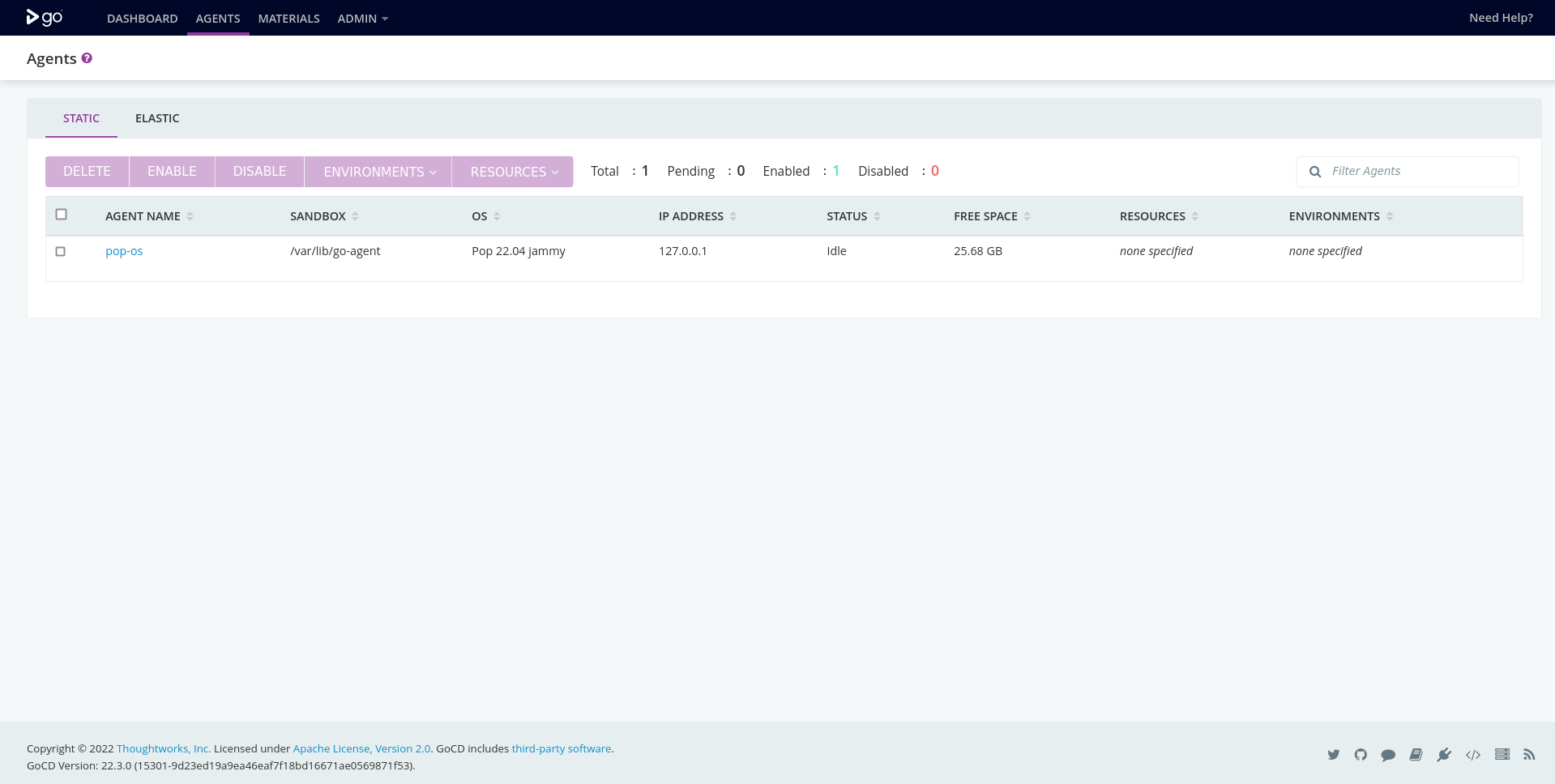The height and width of the screenshot is (784, 1555).
Task: Click the chat bubble forum icon
Action: 1388,755
